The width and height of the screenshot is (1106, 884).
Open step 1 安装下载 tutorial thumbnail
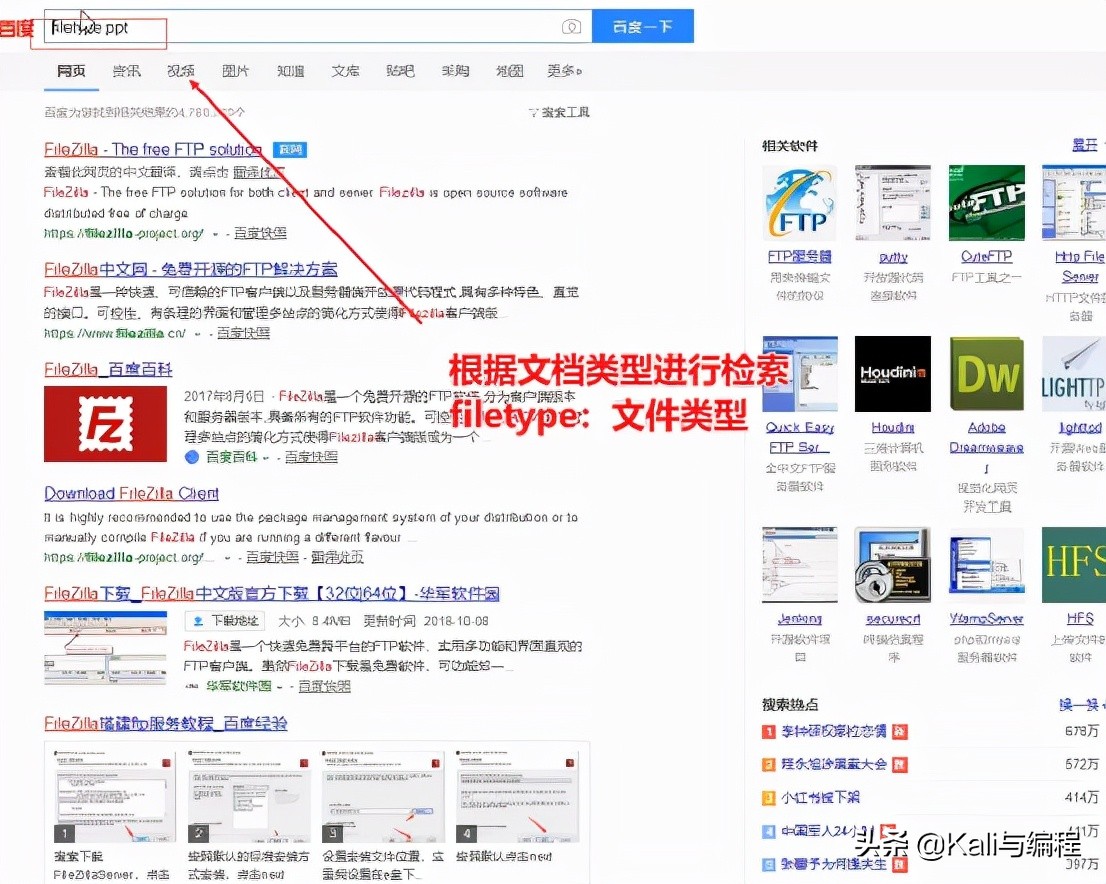tap(115, 797)
